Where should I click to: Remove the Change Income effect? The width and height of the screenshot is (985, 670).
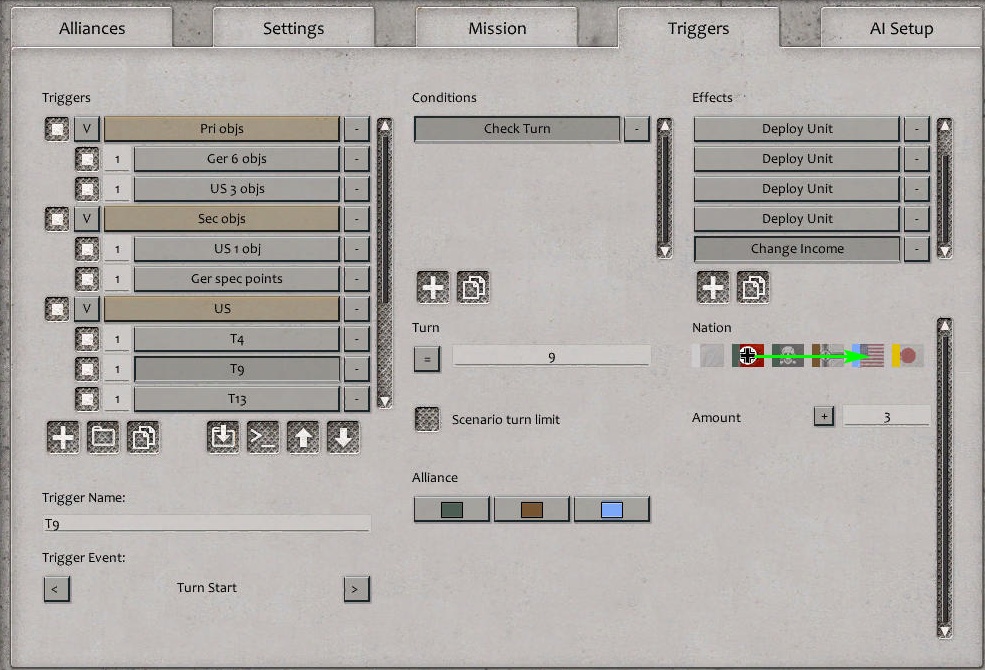coord(917,249)
